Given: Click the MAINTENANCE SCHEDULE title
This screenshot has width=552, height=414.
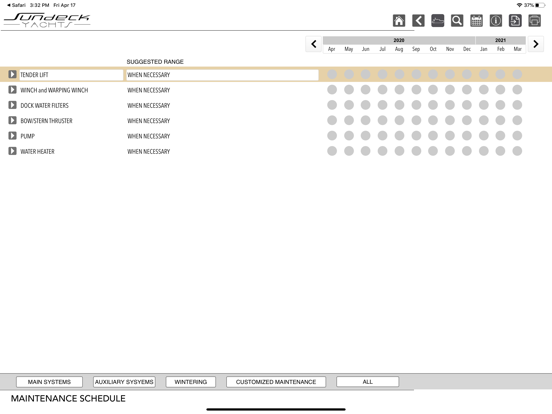Looking at the screenshot, I should (x=68, y=399).
